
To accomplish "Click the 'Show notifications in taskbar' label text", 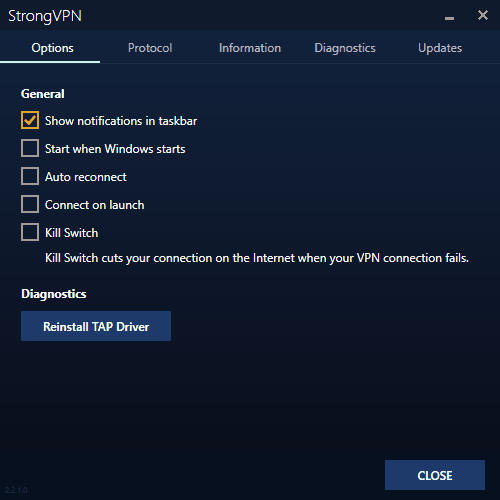I will pos(121,121).
